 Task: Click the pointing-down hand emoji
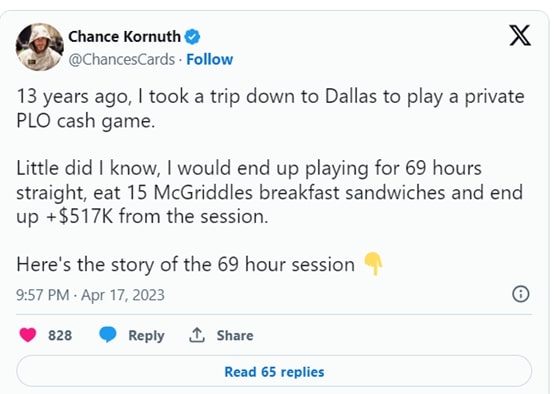[373, 264]
